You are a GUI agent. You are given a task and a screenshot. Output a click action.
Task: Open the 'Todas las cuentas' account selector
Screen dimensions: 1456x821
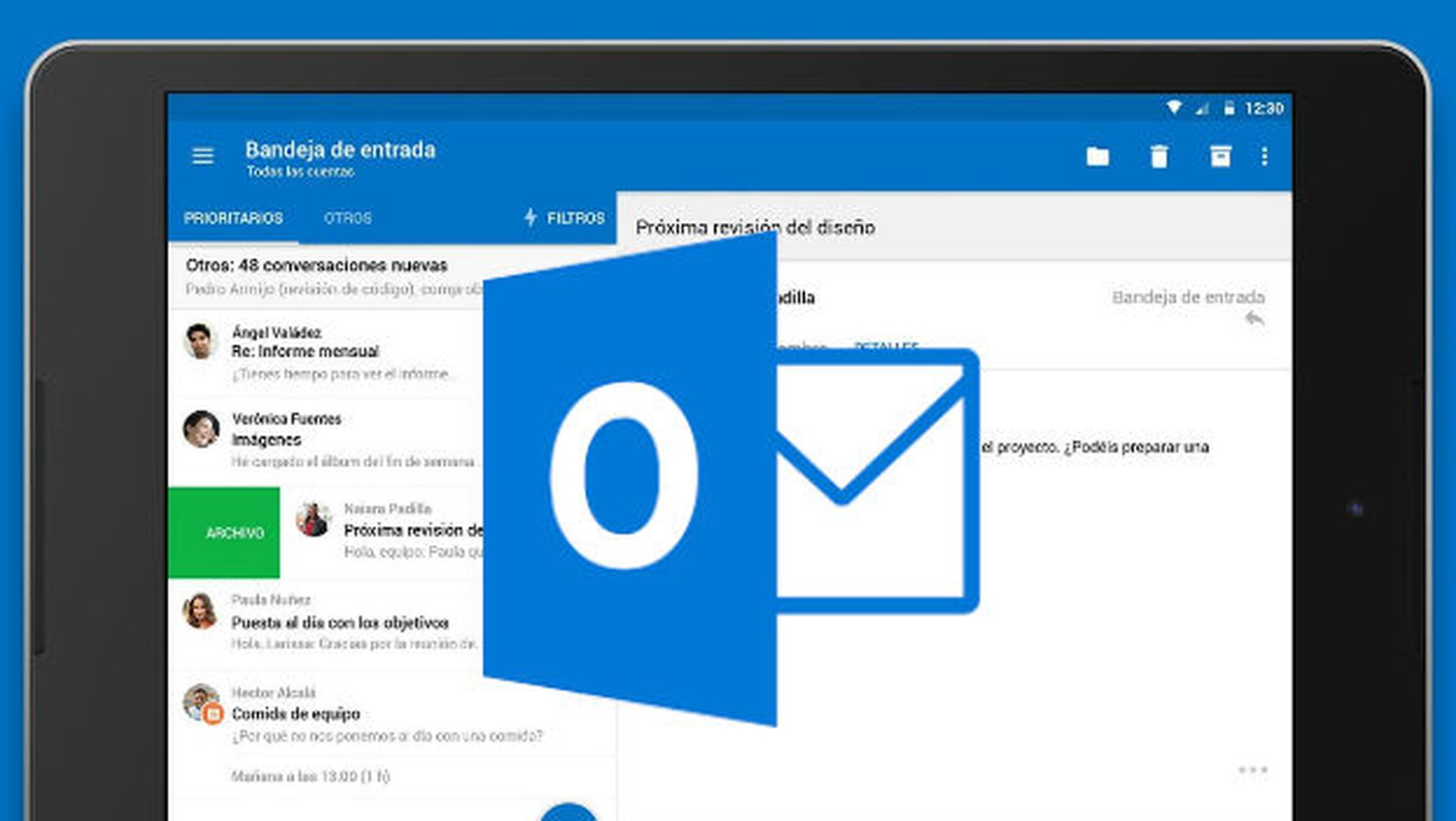(300, 172)
